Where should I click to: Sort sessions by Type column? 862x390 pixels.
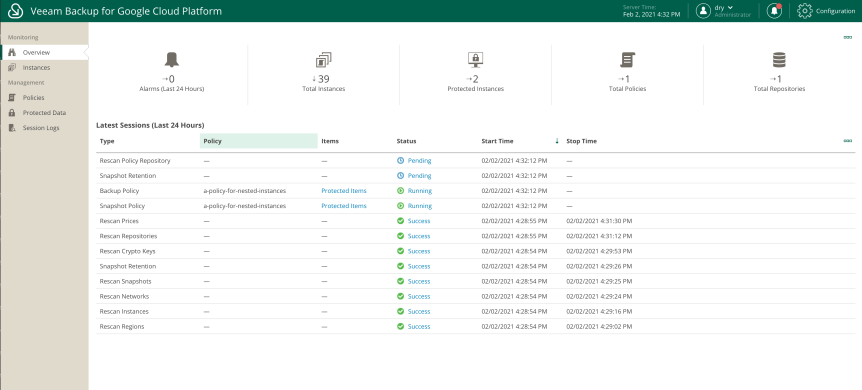[107, 141]
